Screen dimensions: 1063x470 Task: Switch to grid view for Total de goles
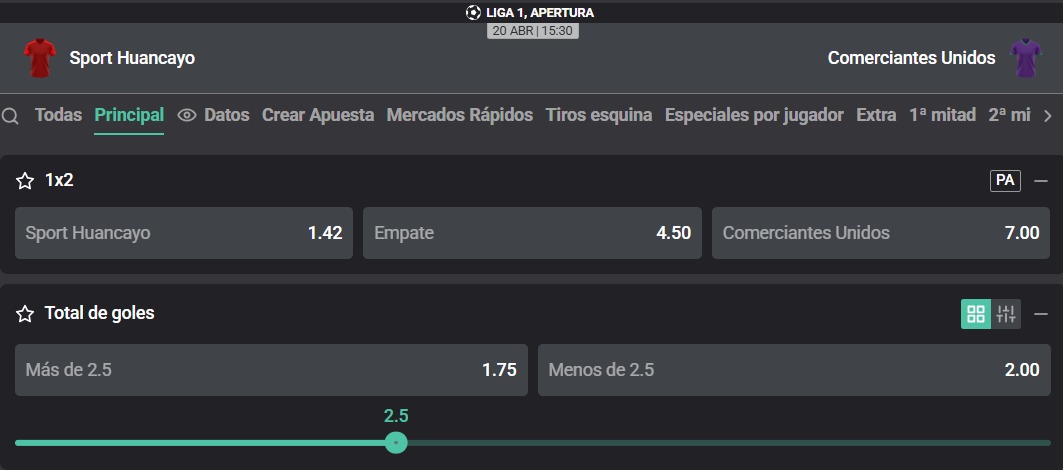(976, 314)
